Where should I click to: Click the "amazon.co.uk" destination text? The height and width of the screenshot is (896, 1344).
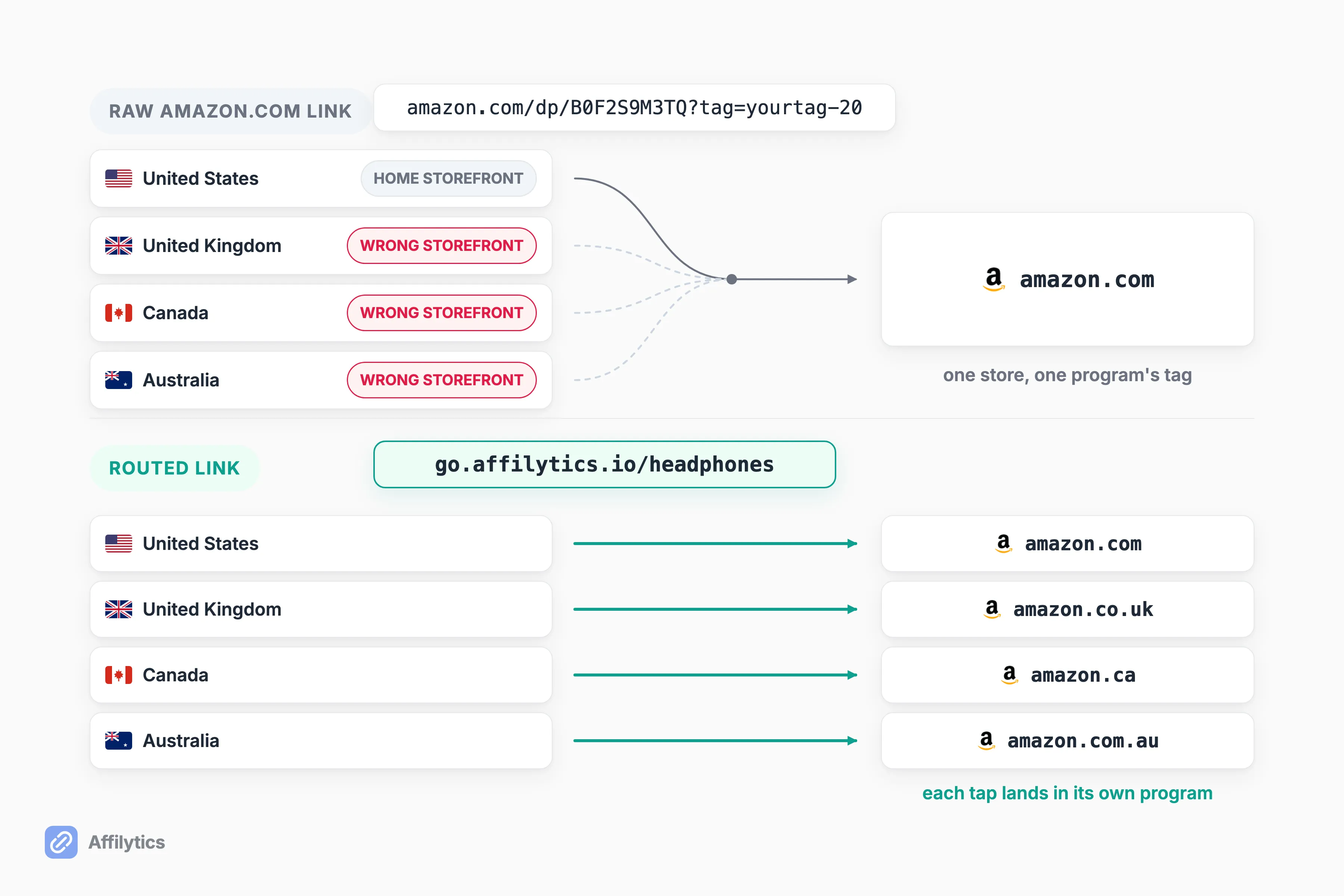tap(1083, 610)
